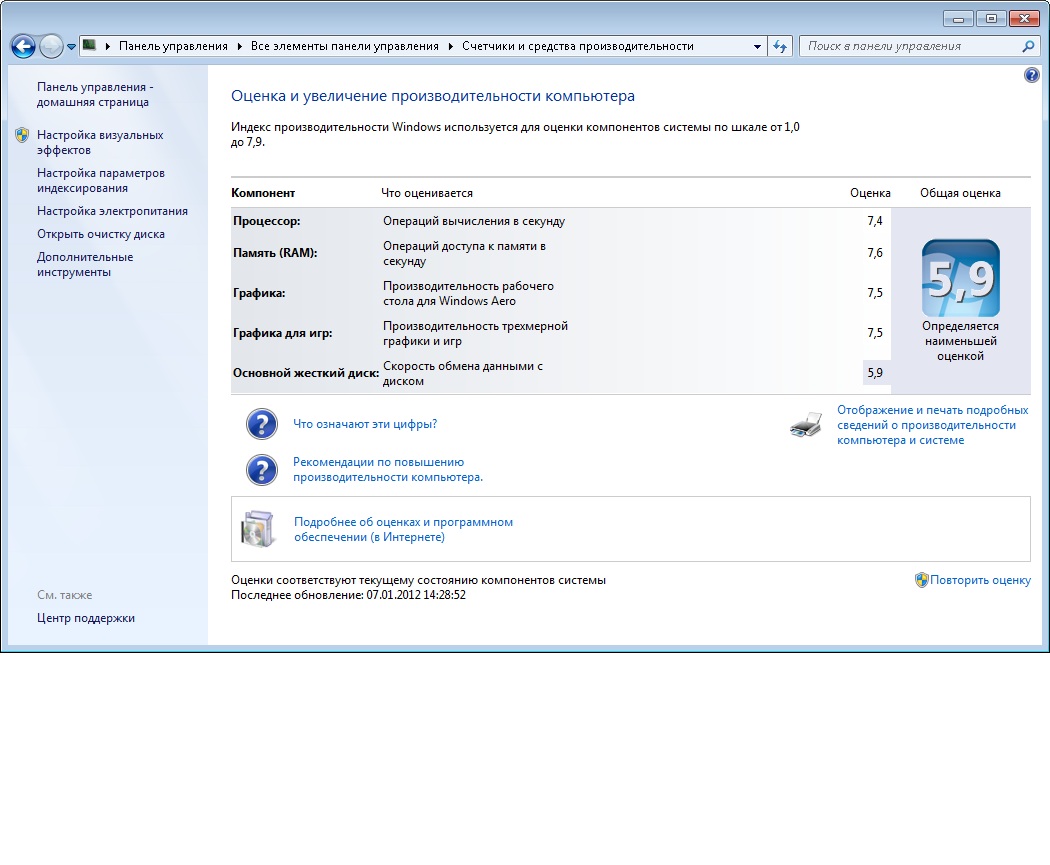The width and height of the screenshot is (1050, 865).
Task: Click the 'Поиск в панели управления' search field
Action: pyautogui.click(x=911, y=46)
